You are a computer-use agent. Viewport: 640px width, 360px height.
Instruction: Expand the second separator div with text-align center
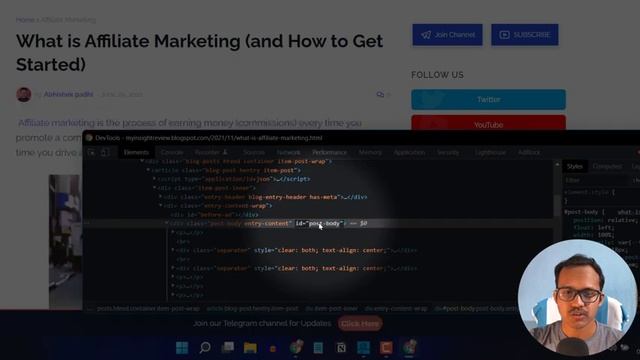pyautogui.click(x=173, y=268)
